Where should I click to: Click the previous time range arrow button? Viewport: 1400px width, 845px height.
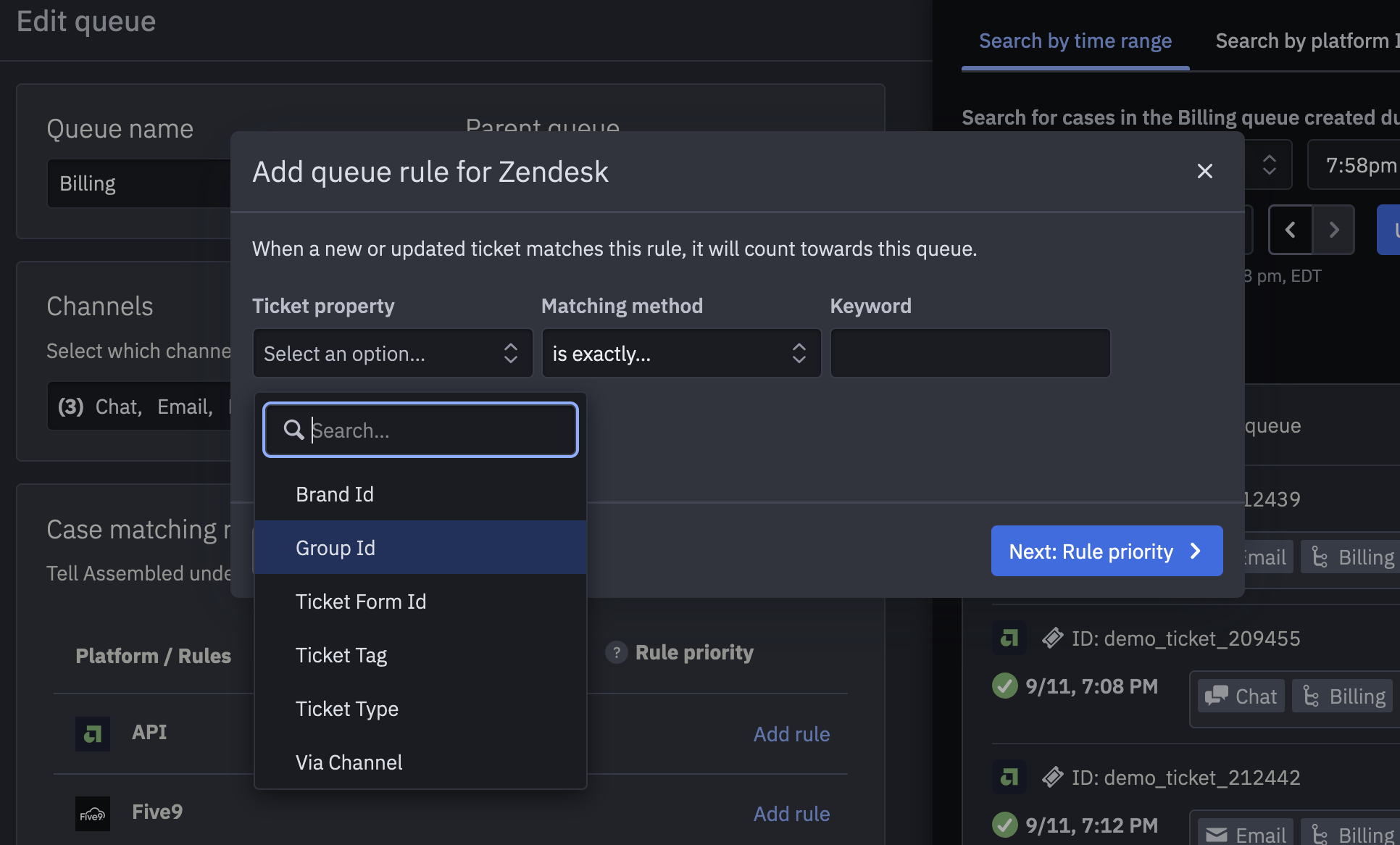point(1291,230)
